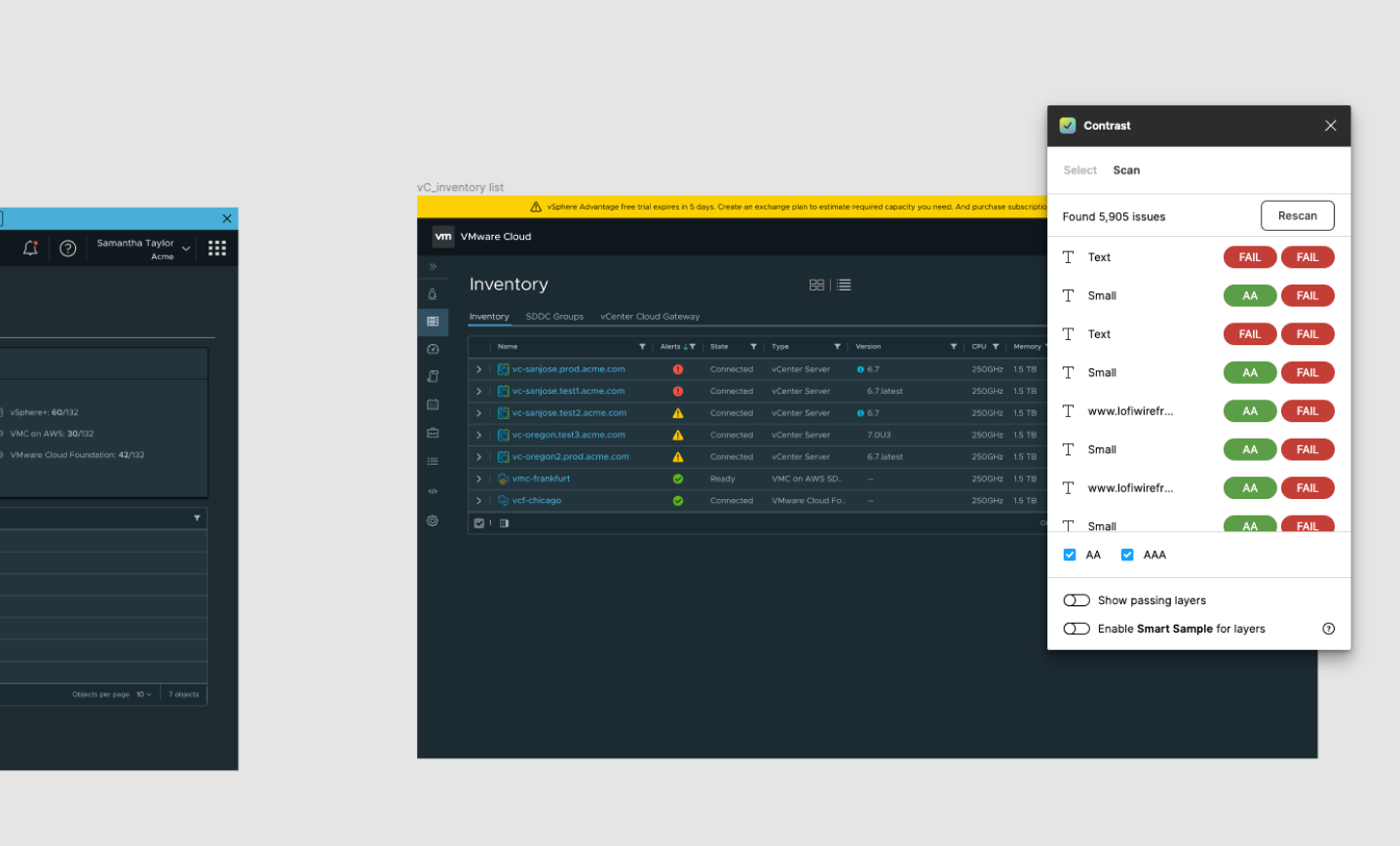
Task: Open vc-sanjose.prod.acme.com link
Action: click(x=569, y=369)
